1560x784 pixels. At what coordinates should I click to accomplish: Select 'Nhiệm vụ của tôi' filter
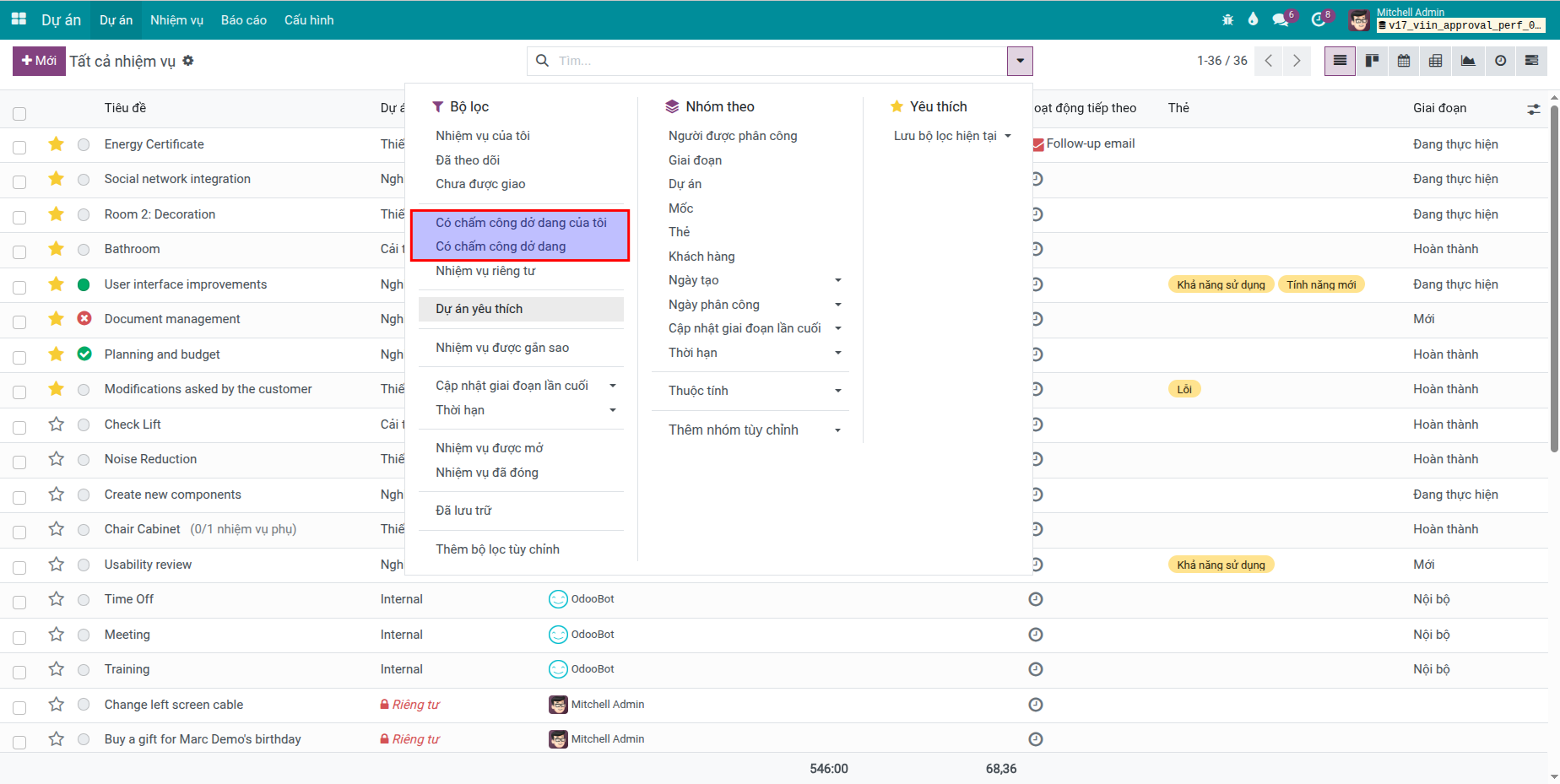pos(483,136)
